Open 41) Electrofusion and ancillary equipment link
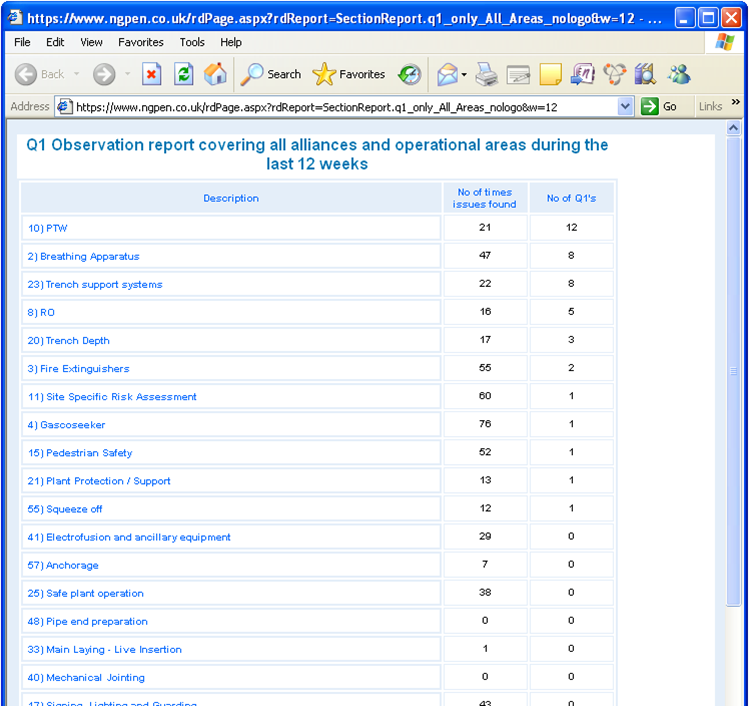This screenshot has width=749, height=706. point(129,537)
